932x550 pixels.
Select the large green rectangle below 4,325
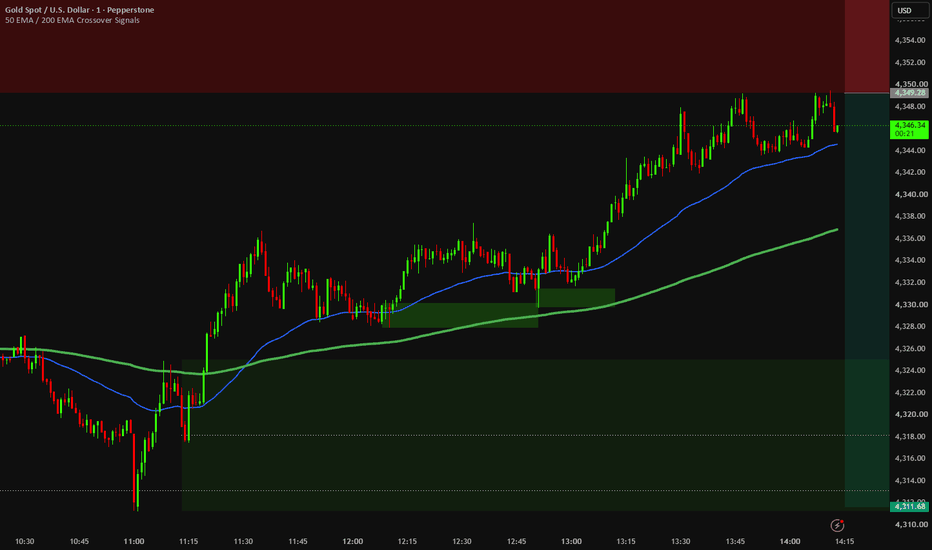(512, 435)
